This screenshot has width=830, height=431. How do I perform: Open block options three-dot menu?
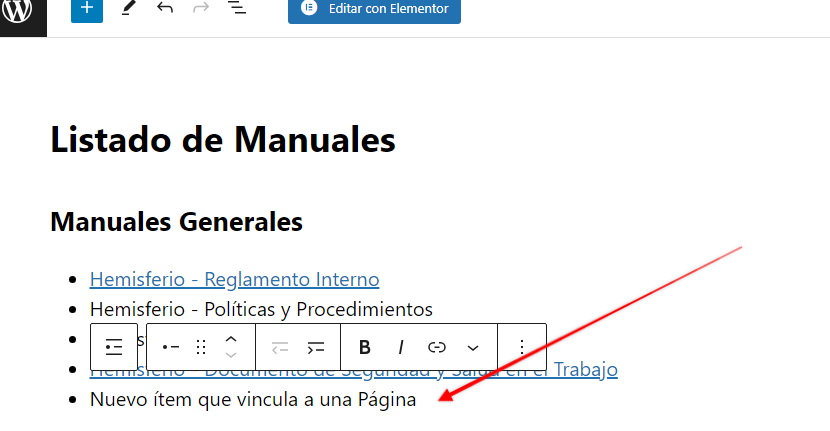pyautogui.click(x=521, y=348)
